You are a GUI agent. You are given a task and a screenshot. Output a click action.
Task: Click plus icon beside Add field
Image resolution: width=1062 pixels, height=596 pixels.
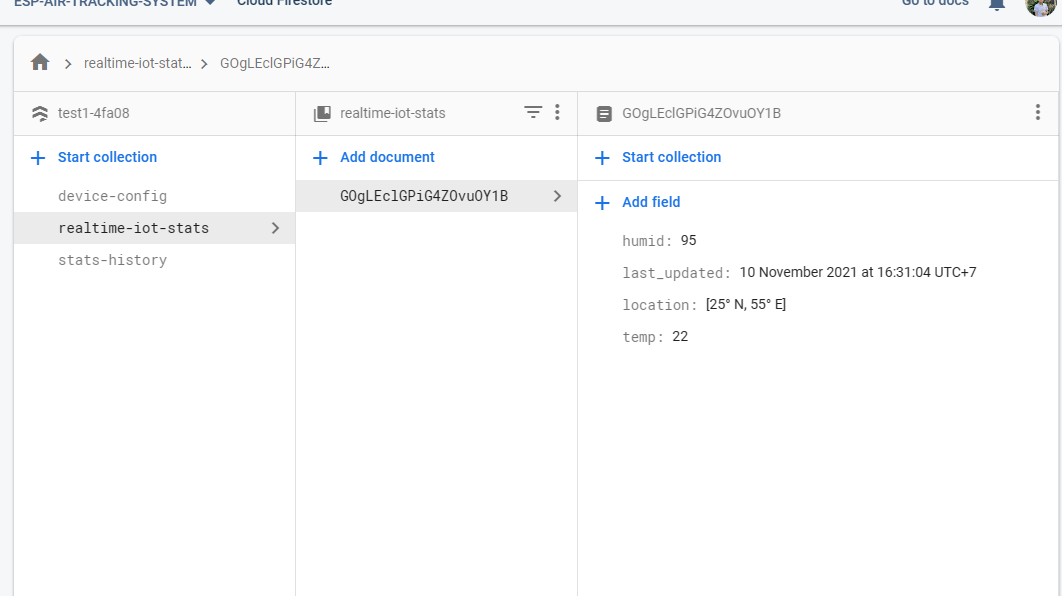[x=602, y=203]
